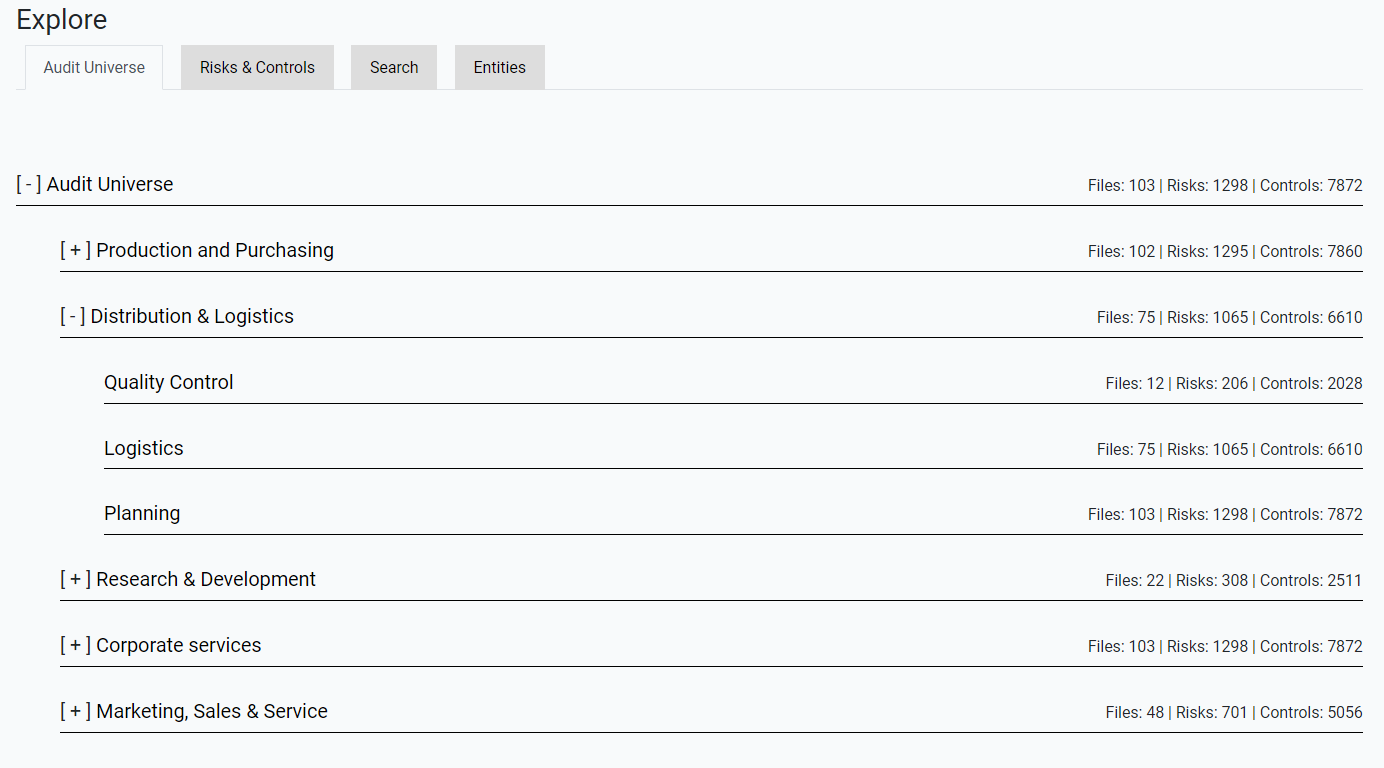This screenshot has width=1384, height=768.
Task: Expand Research & Development via its [+]
Action: (x=75, y=580)
